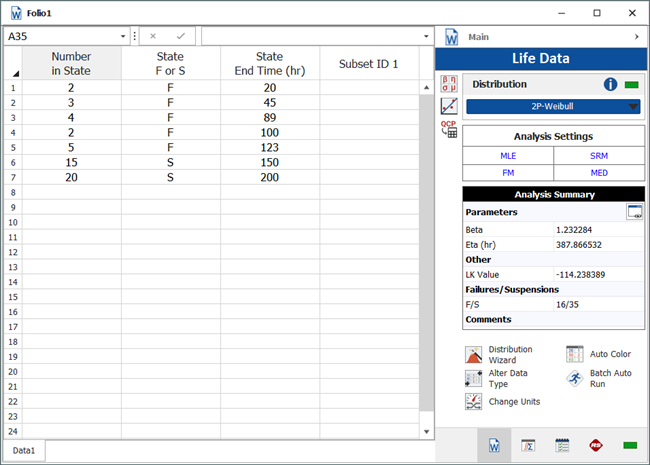This screenshot has height=465, width=650.
Task: Select the Subset ID 1 column header
Action: pos(369,63)
